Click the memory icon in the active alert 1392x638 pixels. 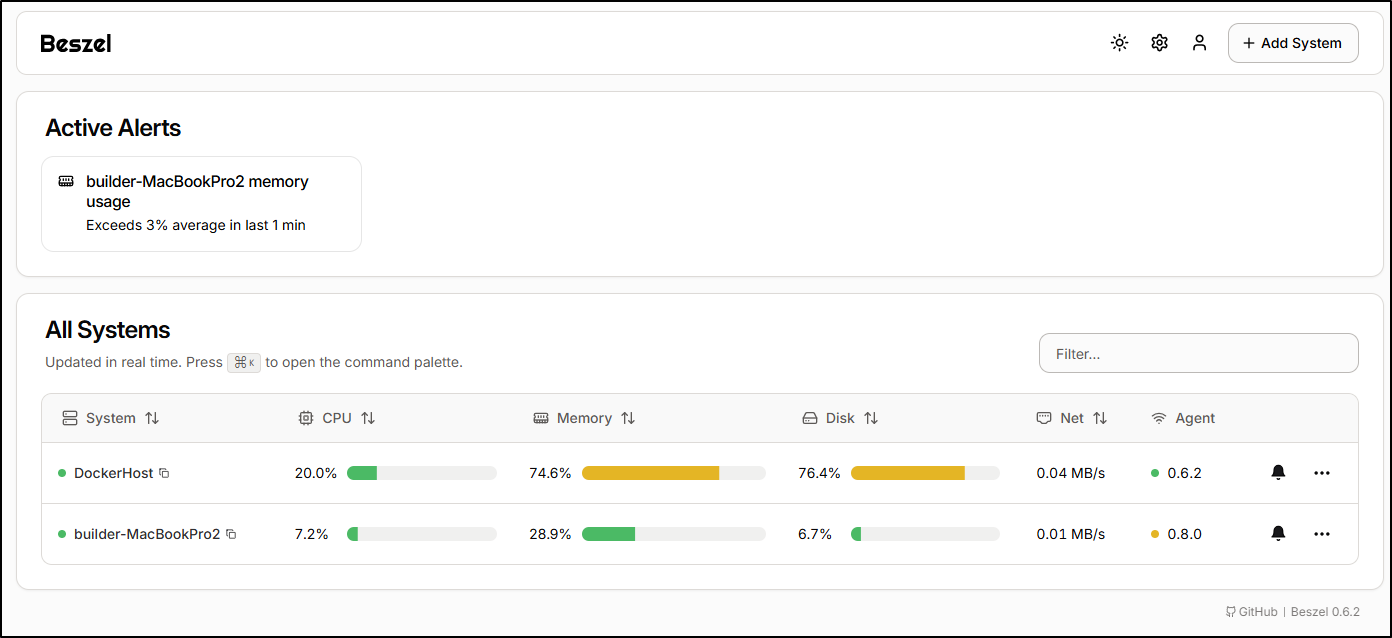click(66, 181)
